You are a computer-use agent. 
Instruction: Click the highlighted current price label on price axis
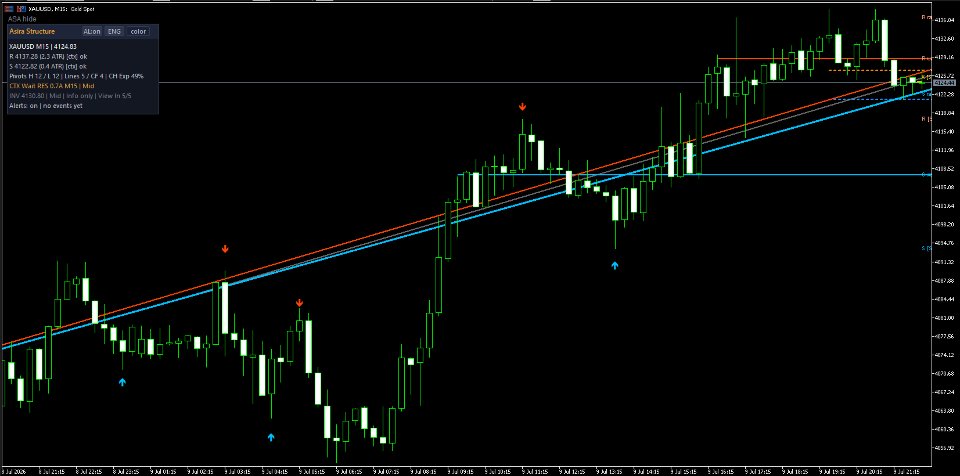point(945,82)
